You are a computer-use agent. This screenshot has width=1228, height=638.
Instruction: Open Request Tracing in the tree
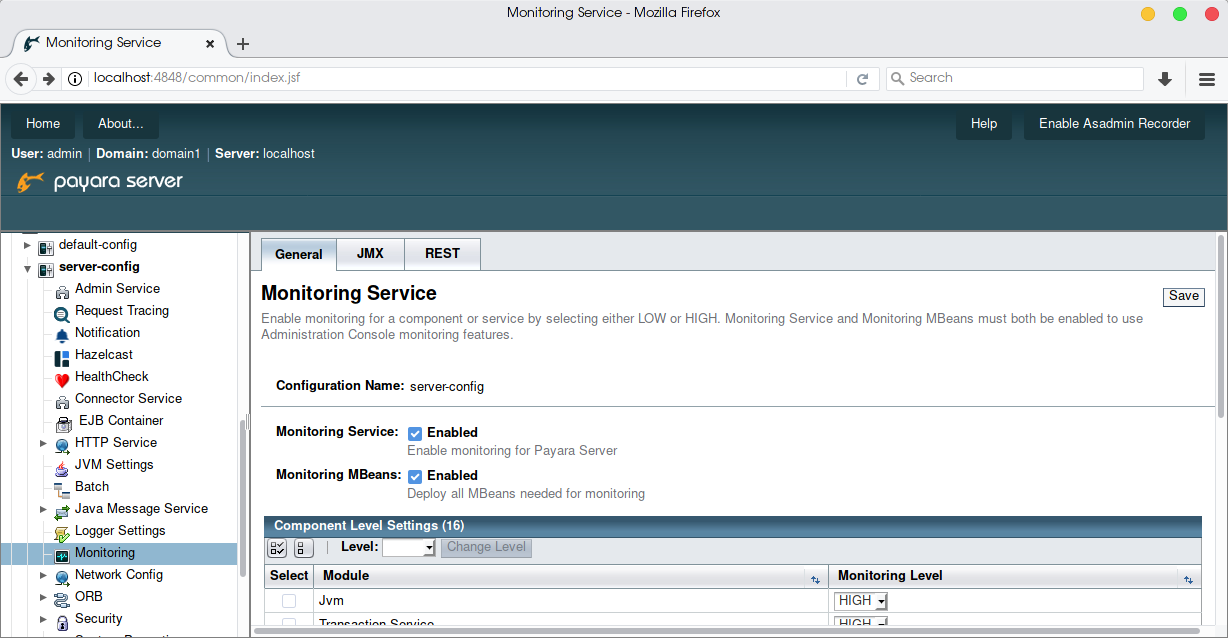click(122, 311)
